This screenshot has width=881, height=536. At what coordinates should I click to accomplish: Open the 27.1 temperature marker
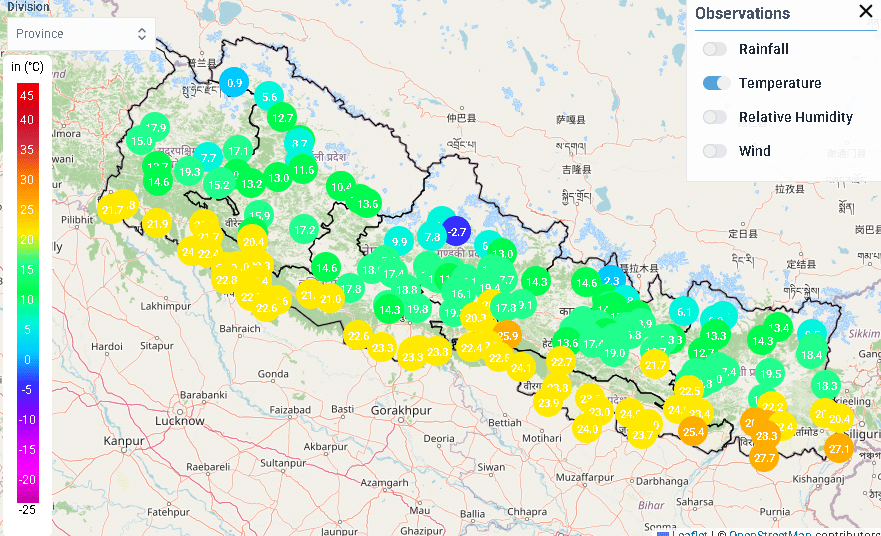click(839, 449)
